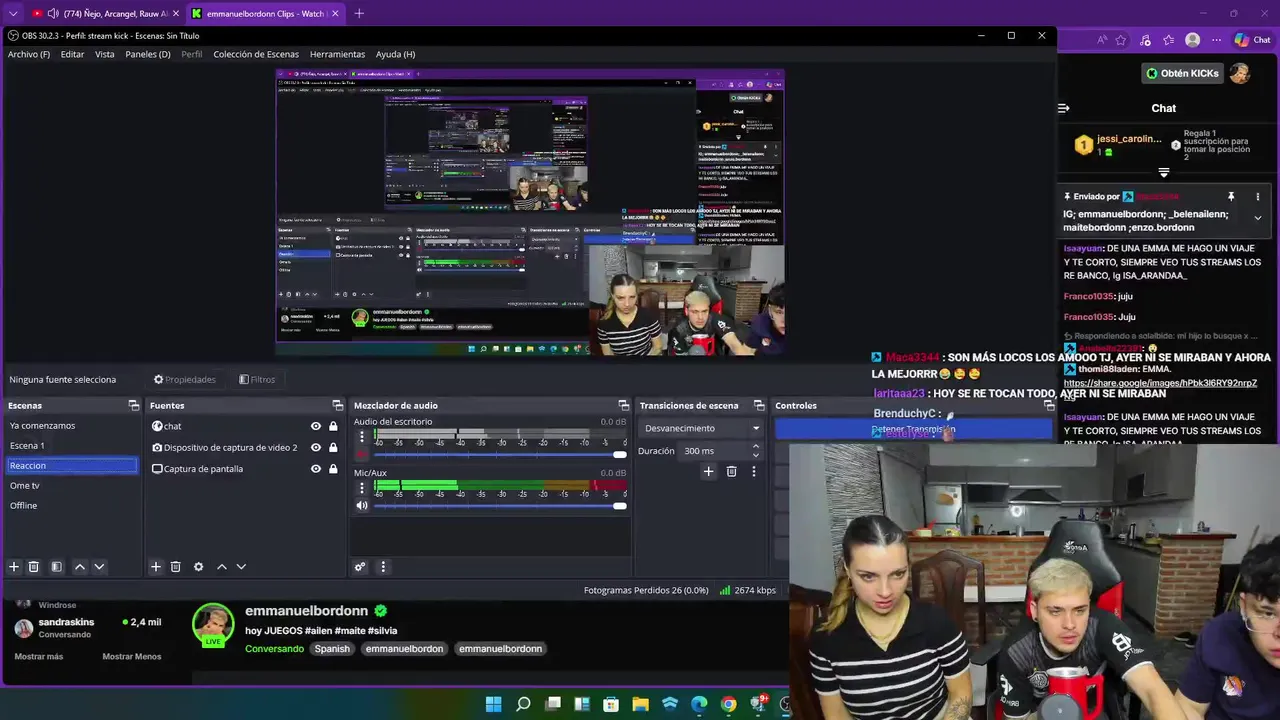The width and height of the screenshot is (1280, 720).
Task: Undock the Transiciones de escena panel
Action: coord(759,405)
